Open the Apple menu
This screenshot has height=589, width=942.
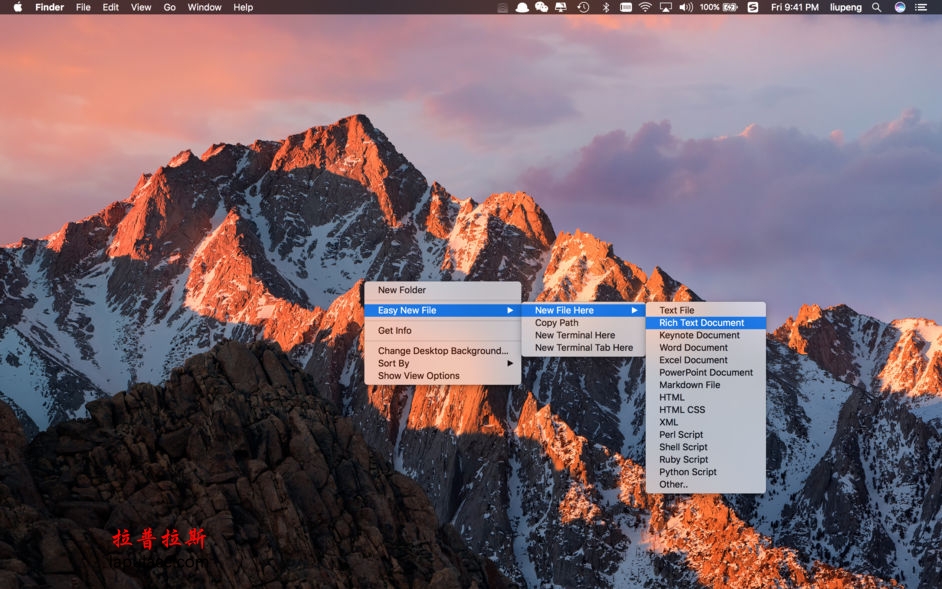(x=17, y=7)
